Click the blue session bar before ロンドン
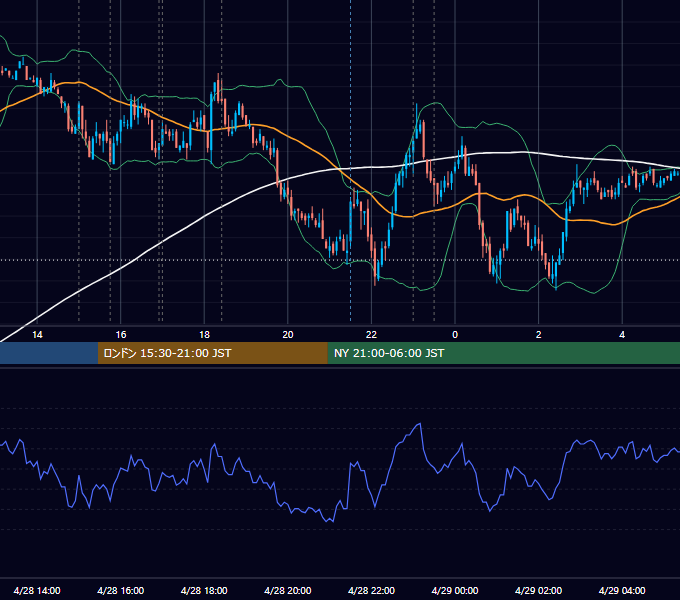Viewport: 680px width, 600px height. (49, 353)
